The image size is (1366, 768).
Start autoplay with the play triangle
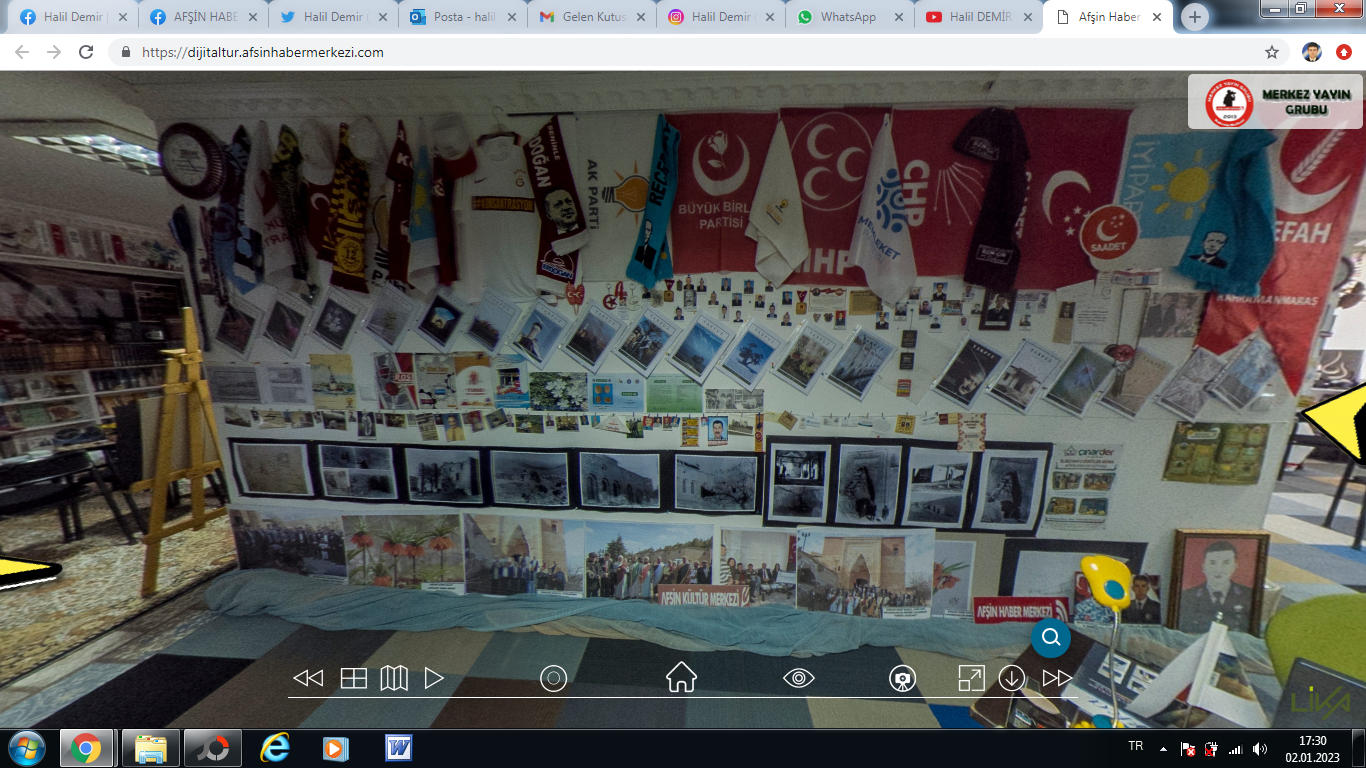(433, 678)
